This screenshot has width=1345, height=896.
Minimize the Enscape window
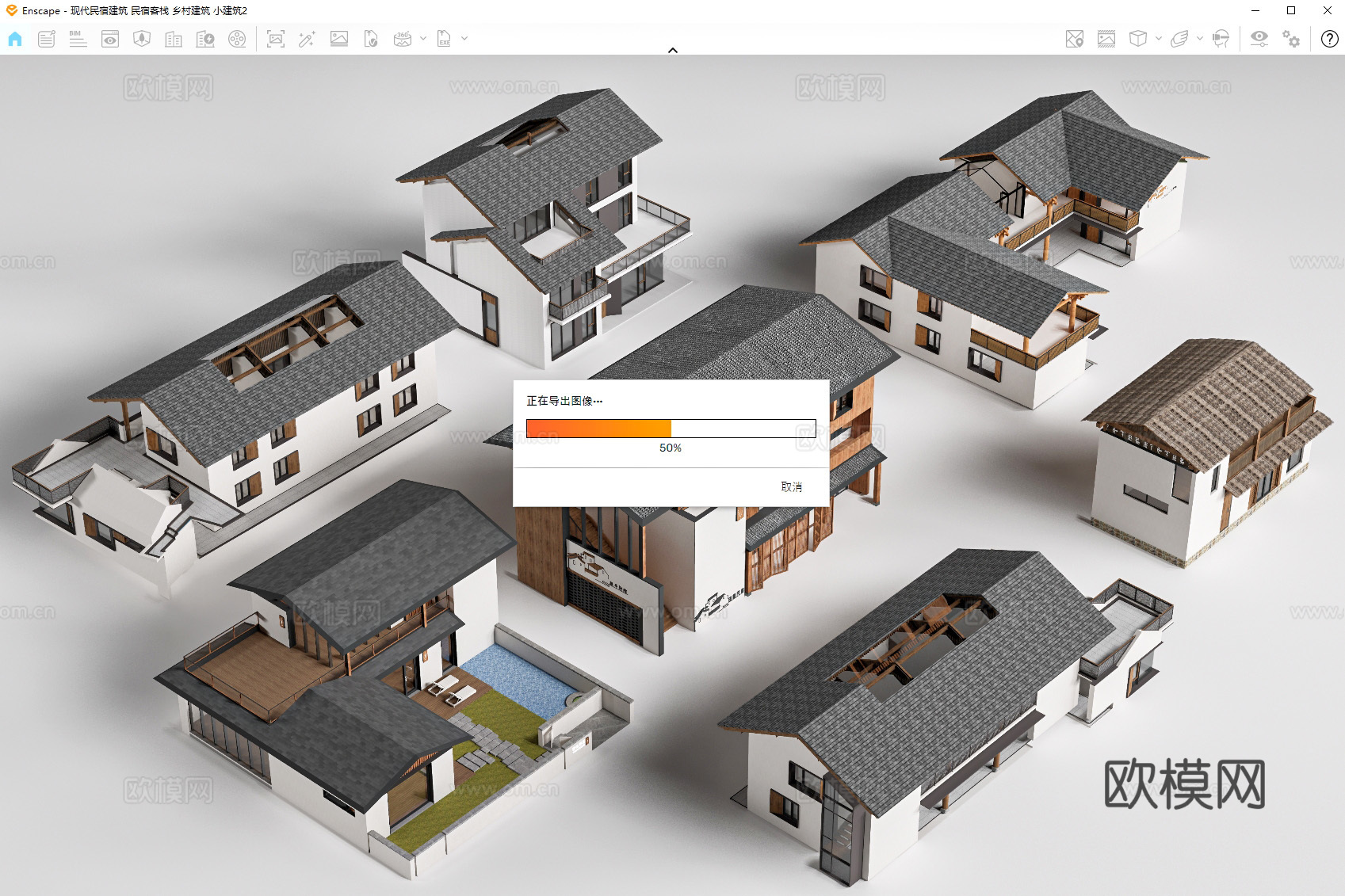(1255, 10)
